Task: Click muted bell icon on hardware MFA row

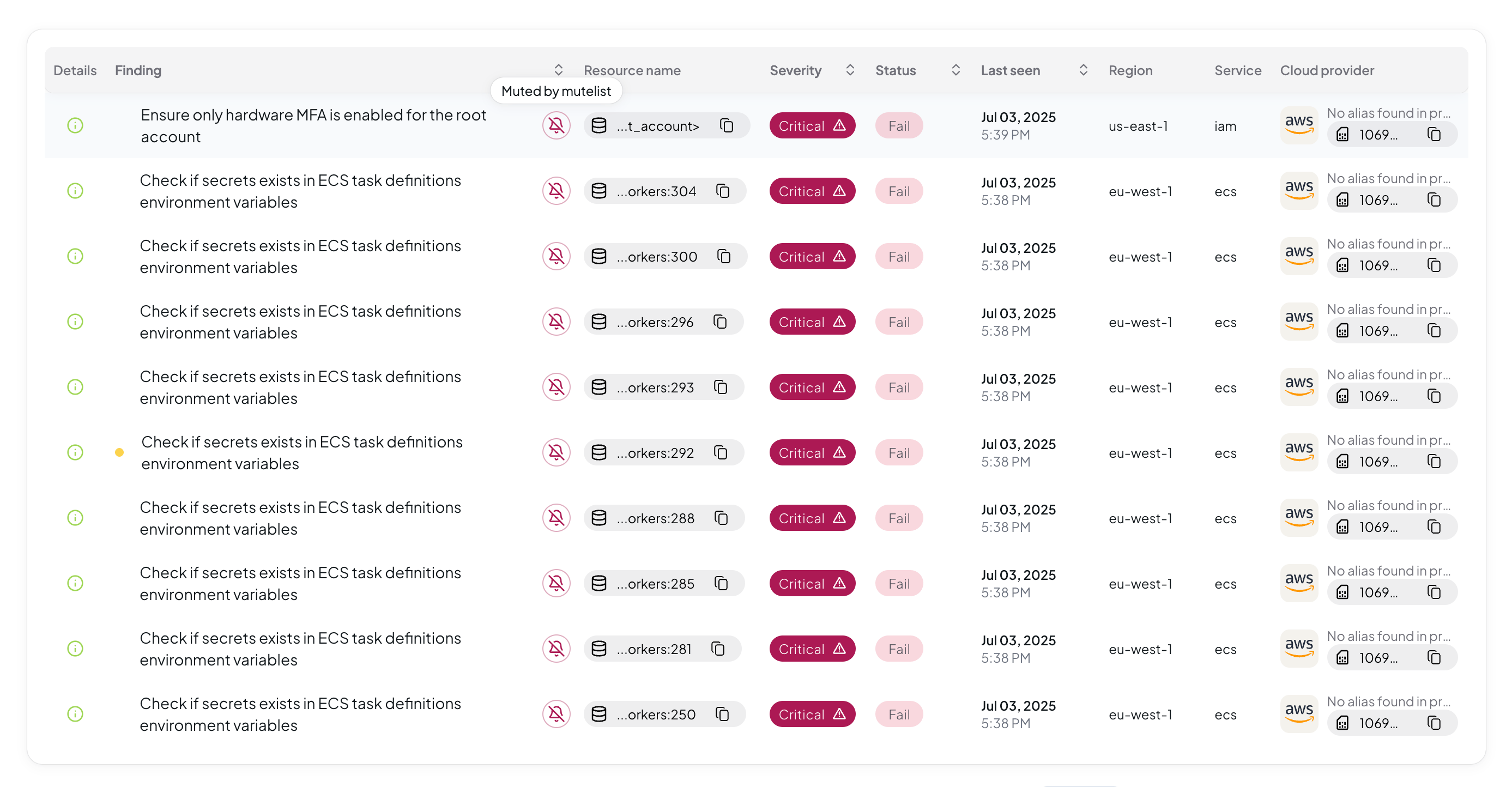Action: (557, 125)
